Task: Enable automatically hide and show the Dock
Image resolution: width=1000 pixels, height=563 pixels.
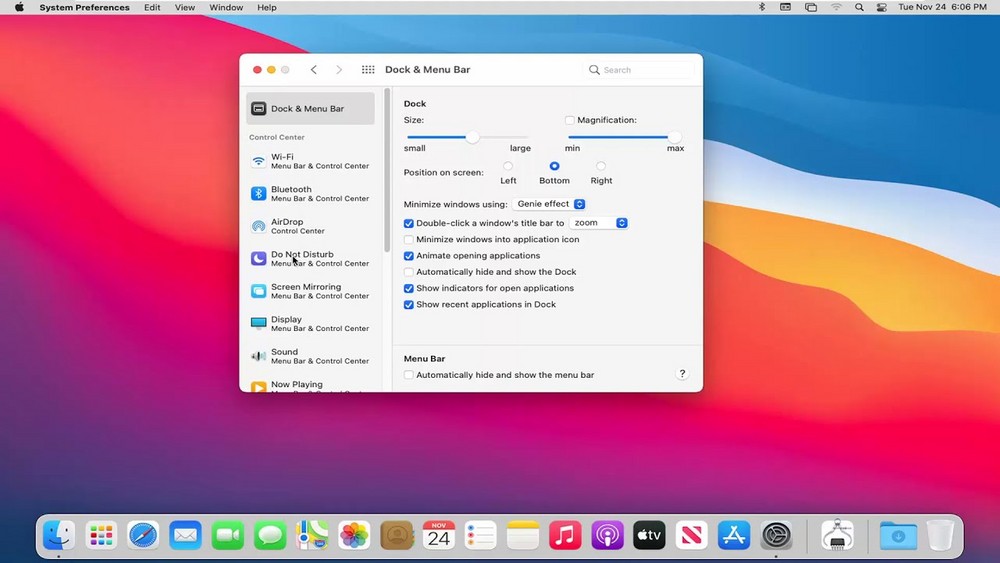Action: coord(409,272)
